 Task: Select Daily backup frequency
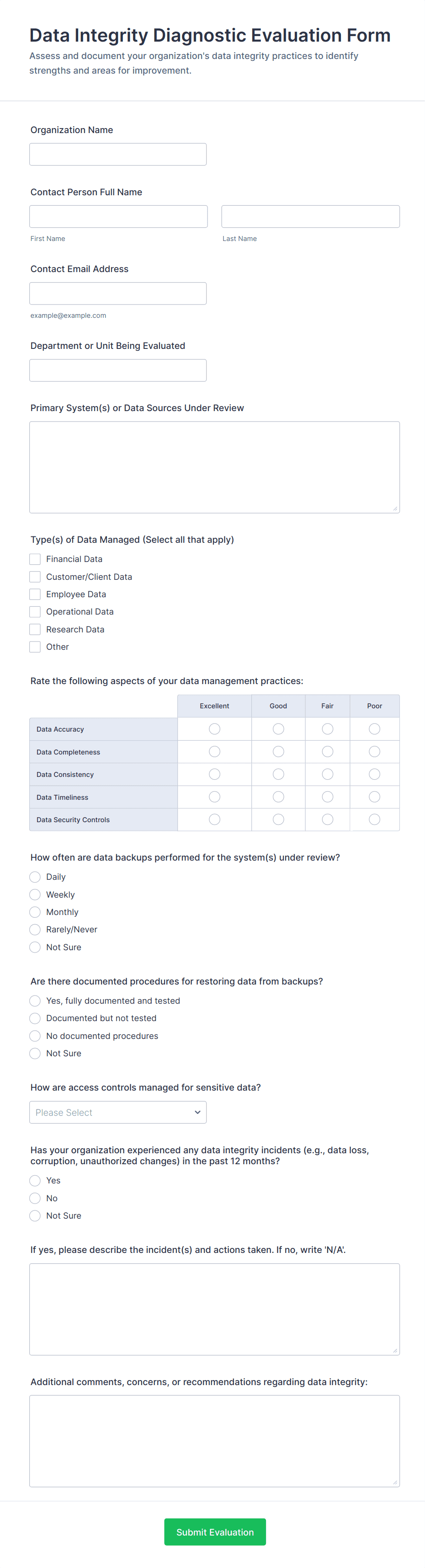pyautogui.click(x=35, y=877)
